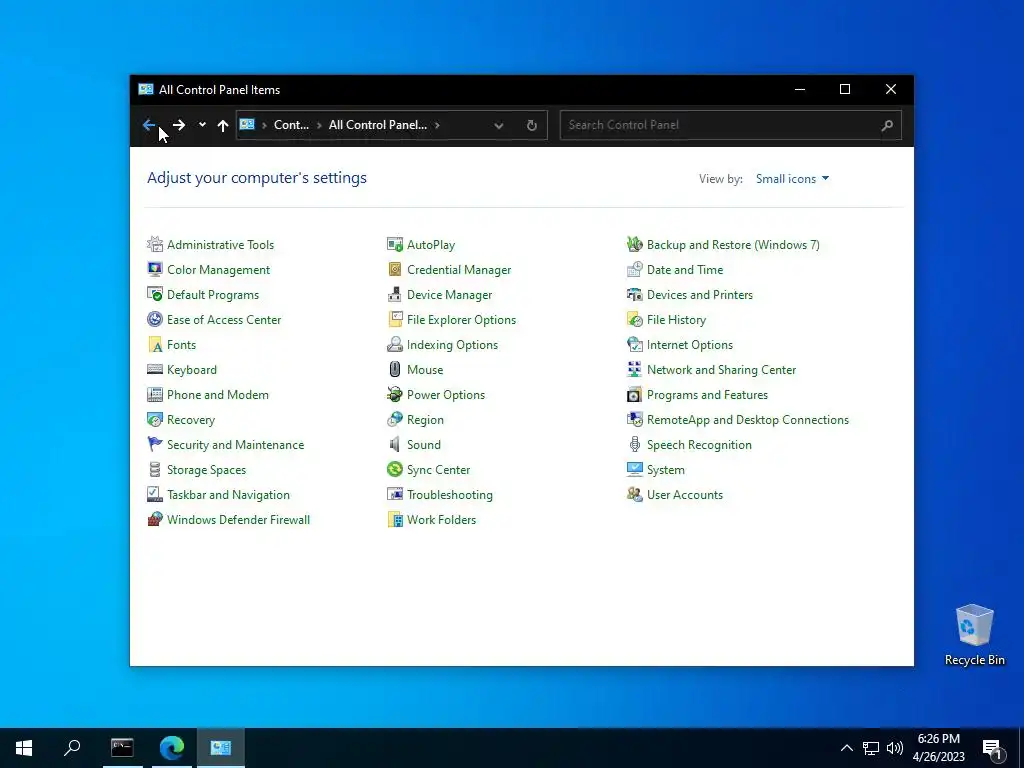
Task: Open volume control in system tray
Action: click(895, 748)
